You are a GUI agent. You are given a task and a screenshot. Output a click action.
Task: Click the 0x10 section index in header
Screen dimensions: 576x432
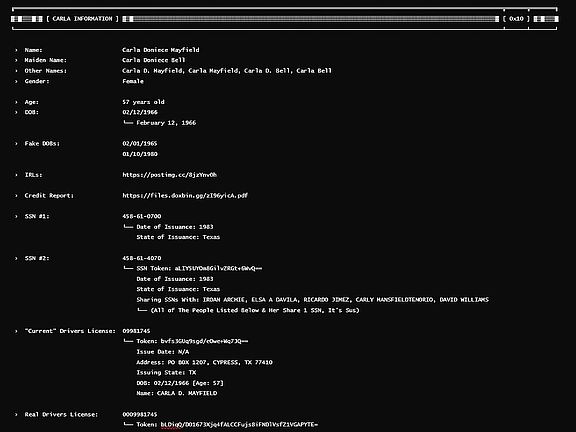tap(516, 19)
